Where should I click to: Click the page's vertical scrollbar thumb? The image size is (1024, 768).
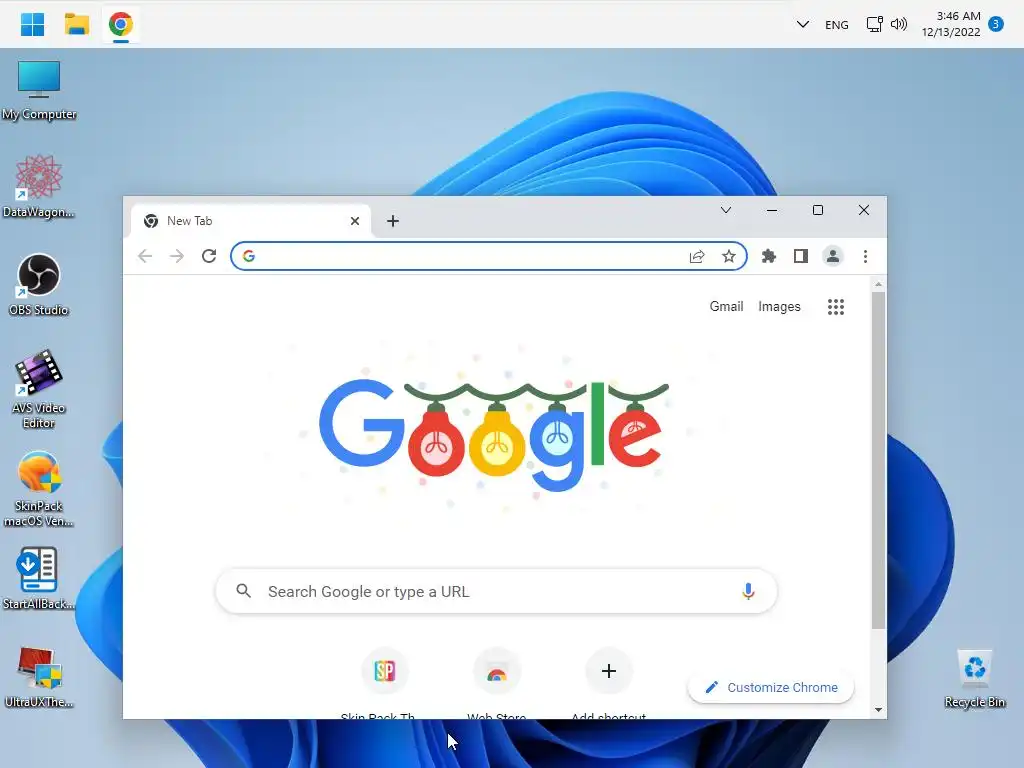[878, 460]
